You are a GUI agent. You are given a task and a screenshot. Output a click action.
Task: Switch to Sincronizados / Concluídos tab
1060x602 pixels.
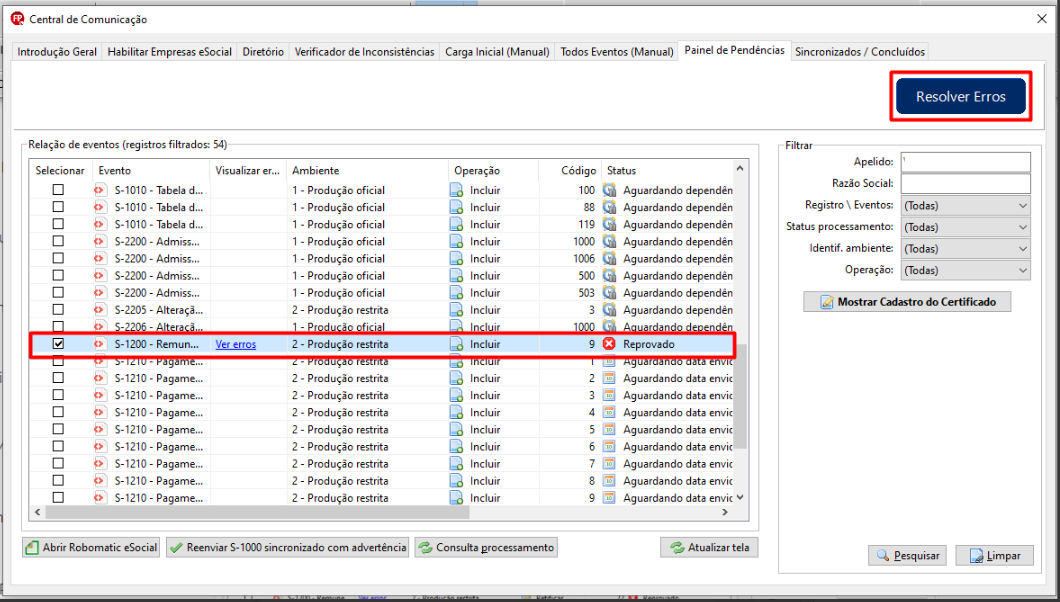pos(860,51)
